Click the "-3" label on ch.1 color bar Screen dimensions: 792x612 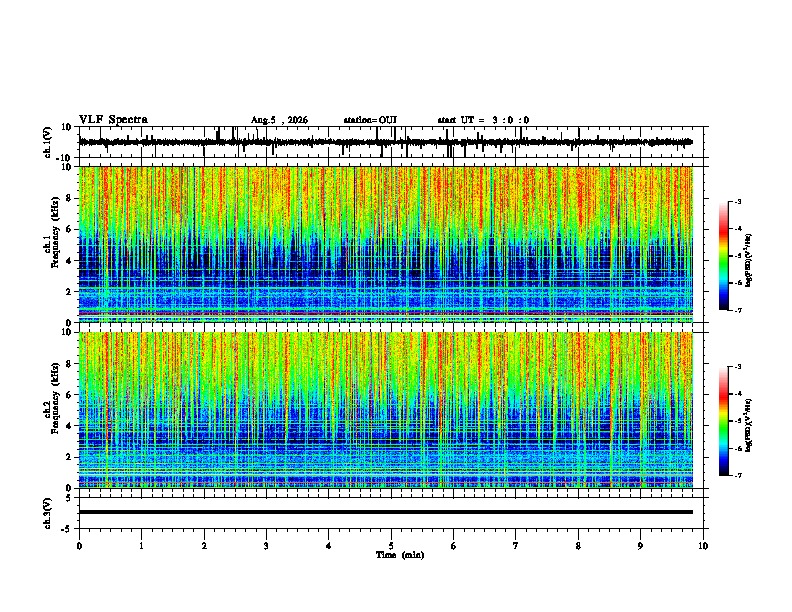pos(738,201)
